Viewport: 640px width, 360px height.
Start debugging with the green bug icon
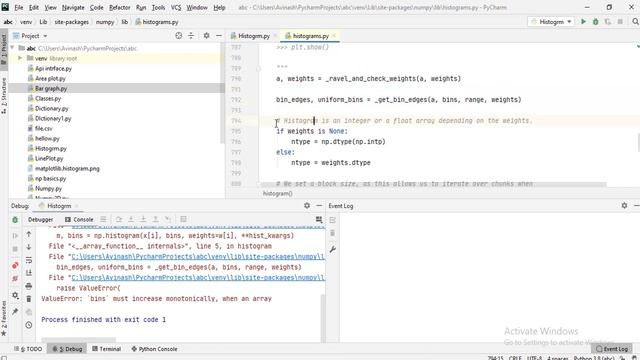(596, 22)
